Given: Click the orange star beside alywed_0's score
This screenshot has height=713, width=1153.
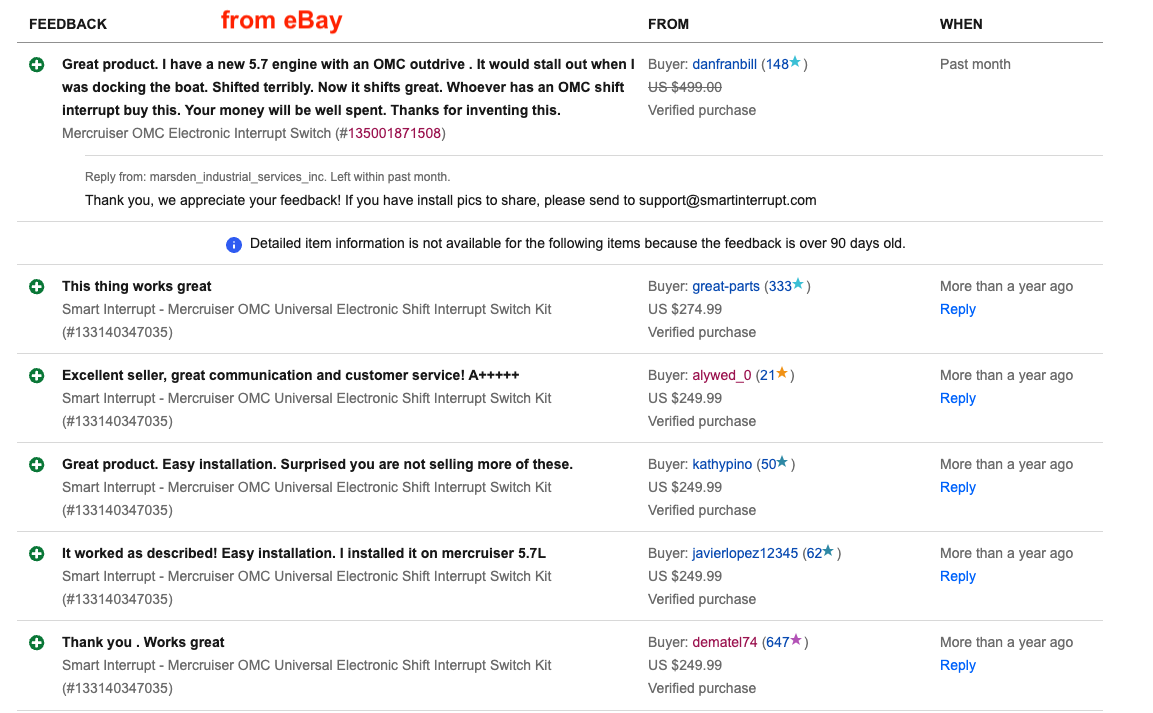Looking at the screenshot, I should [782, 373].
